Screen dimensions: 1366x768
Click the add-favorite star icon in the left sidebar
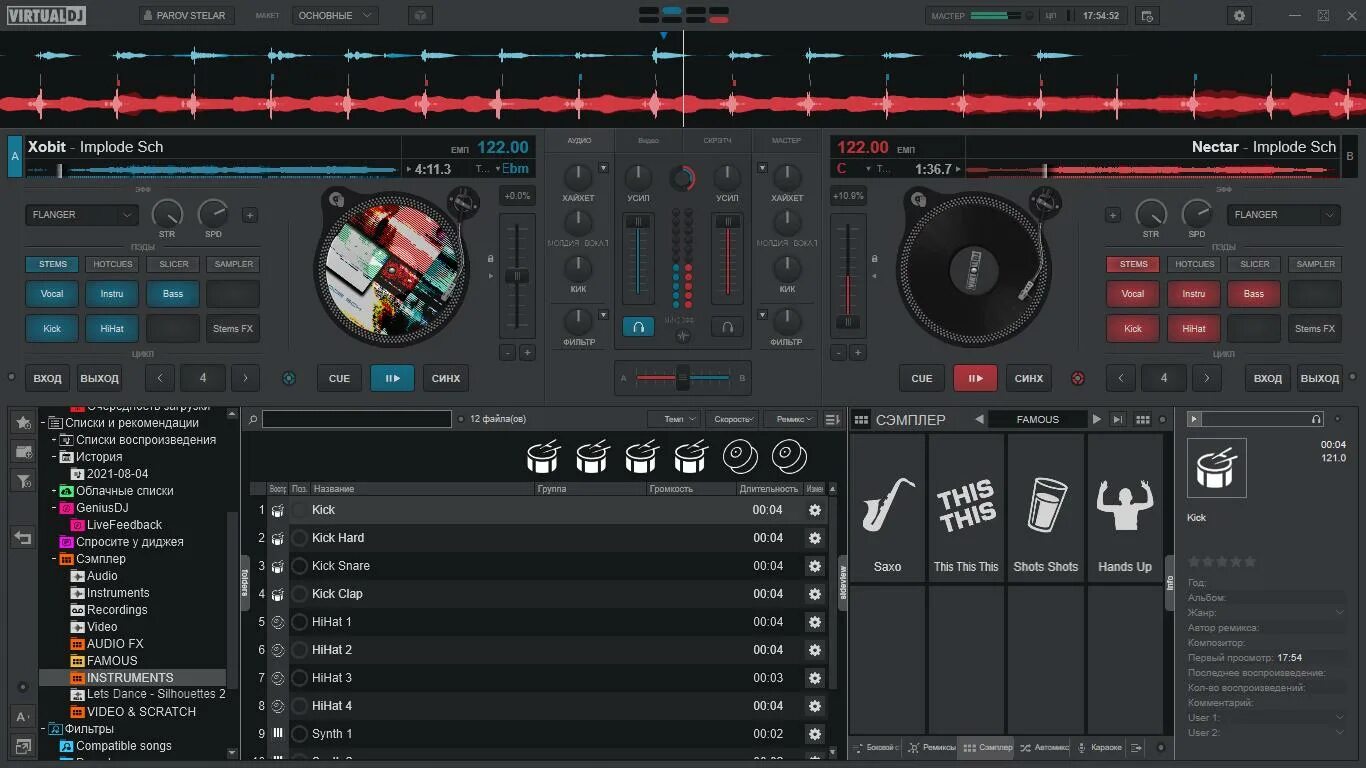[22, 423]
